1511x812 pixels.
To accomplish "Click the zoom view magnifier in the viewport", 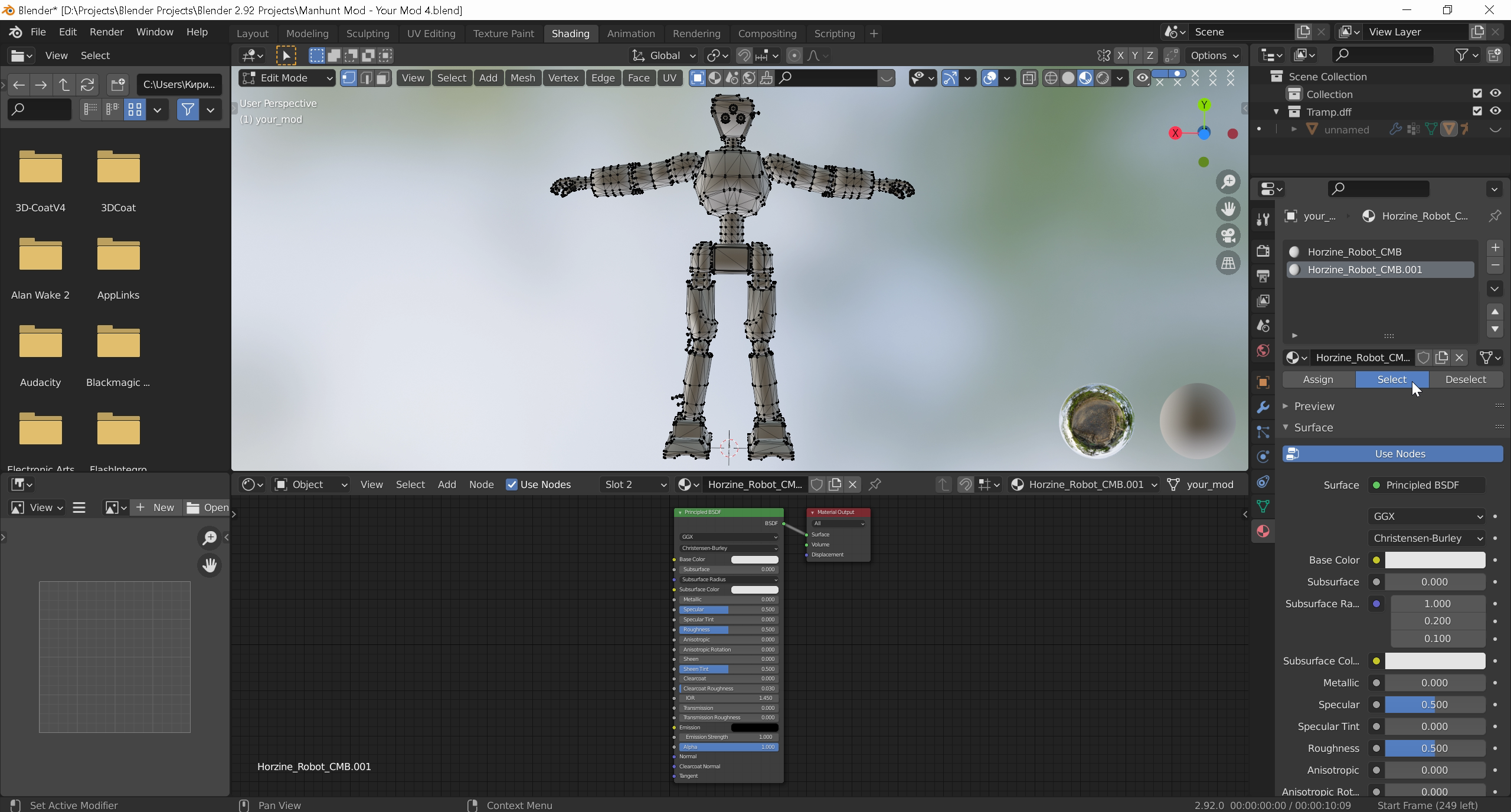I will (1228, 182).
